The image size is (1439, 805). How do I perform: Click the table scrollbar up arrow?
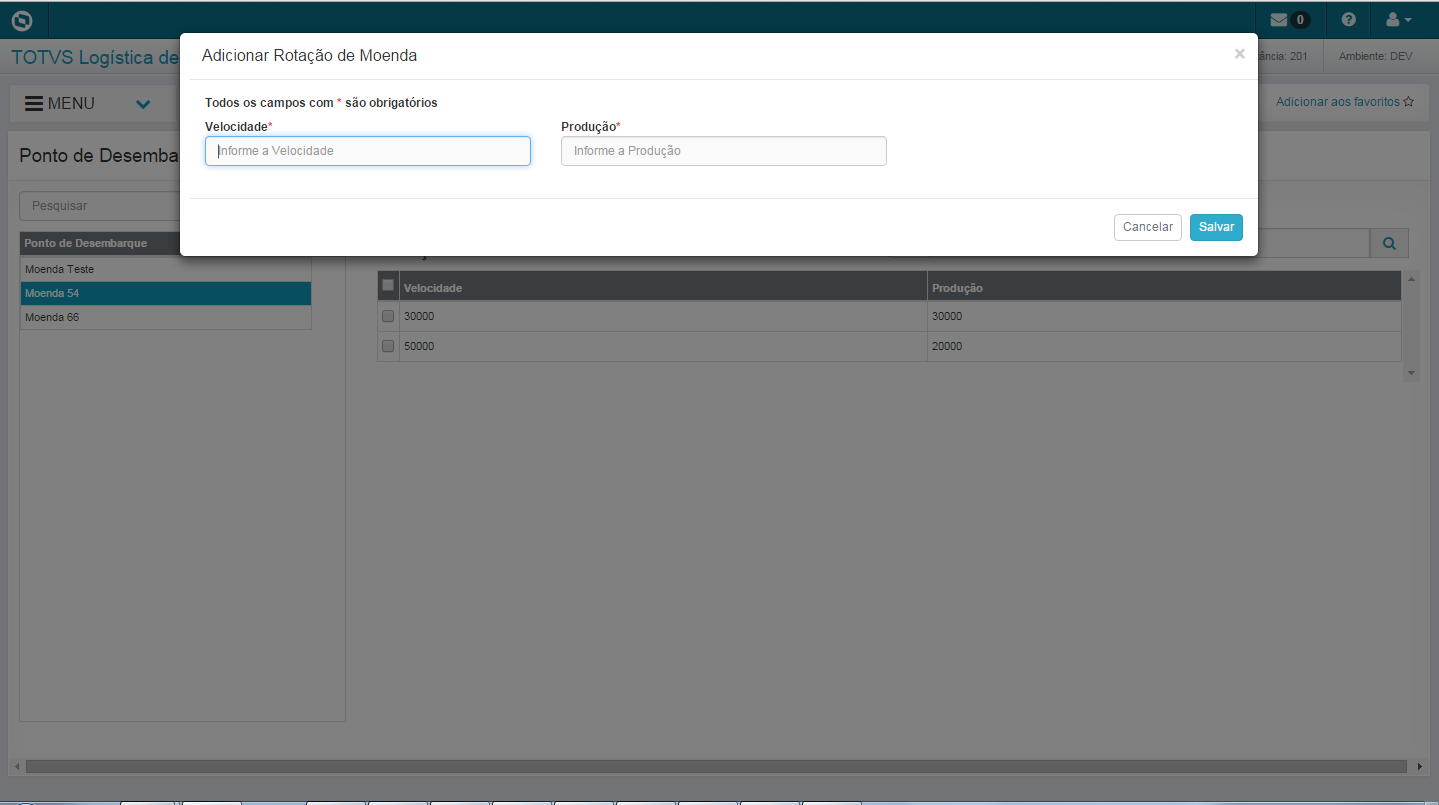(1411, 278)
